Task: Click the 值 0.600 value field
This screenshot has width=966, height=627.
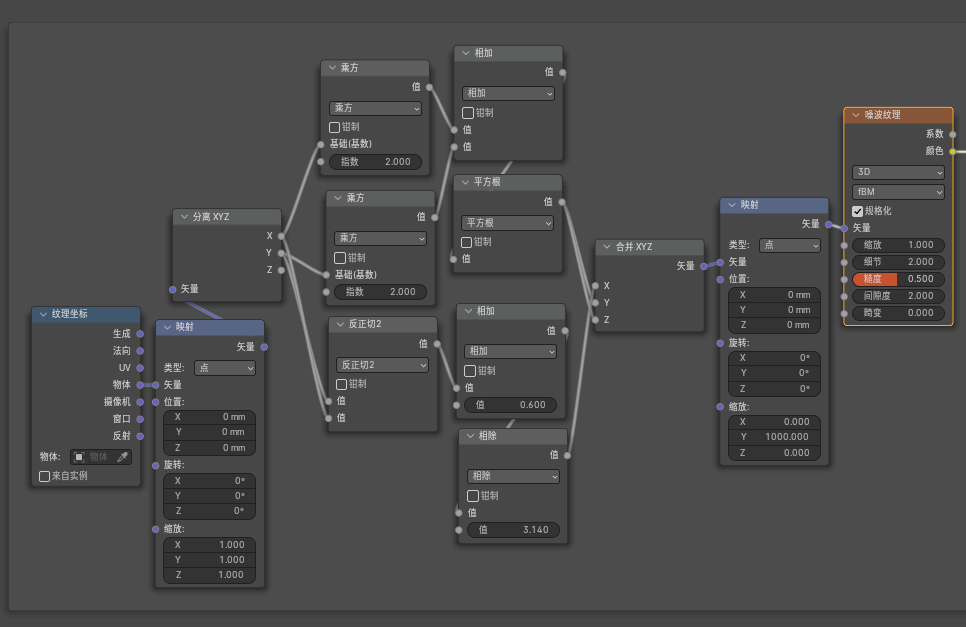Action: click(510, 405)
